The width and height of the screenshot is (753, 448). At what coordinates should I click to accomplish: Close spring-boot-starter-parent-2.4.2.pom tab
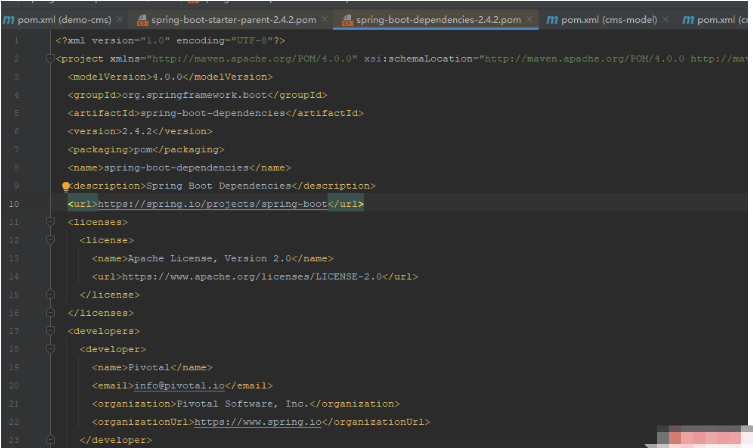click(x=325, y=19)
